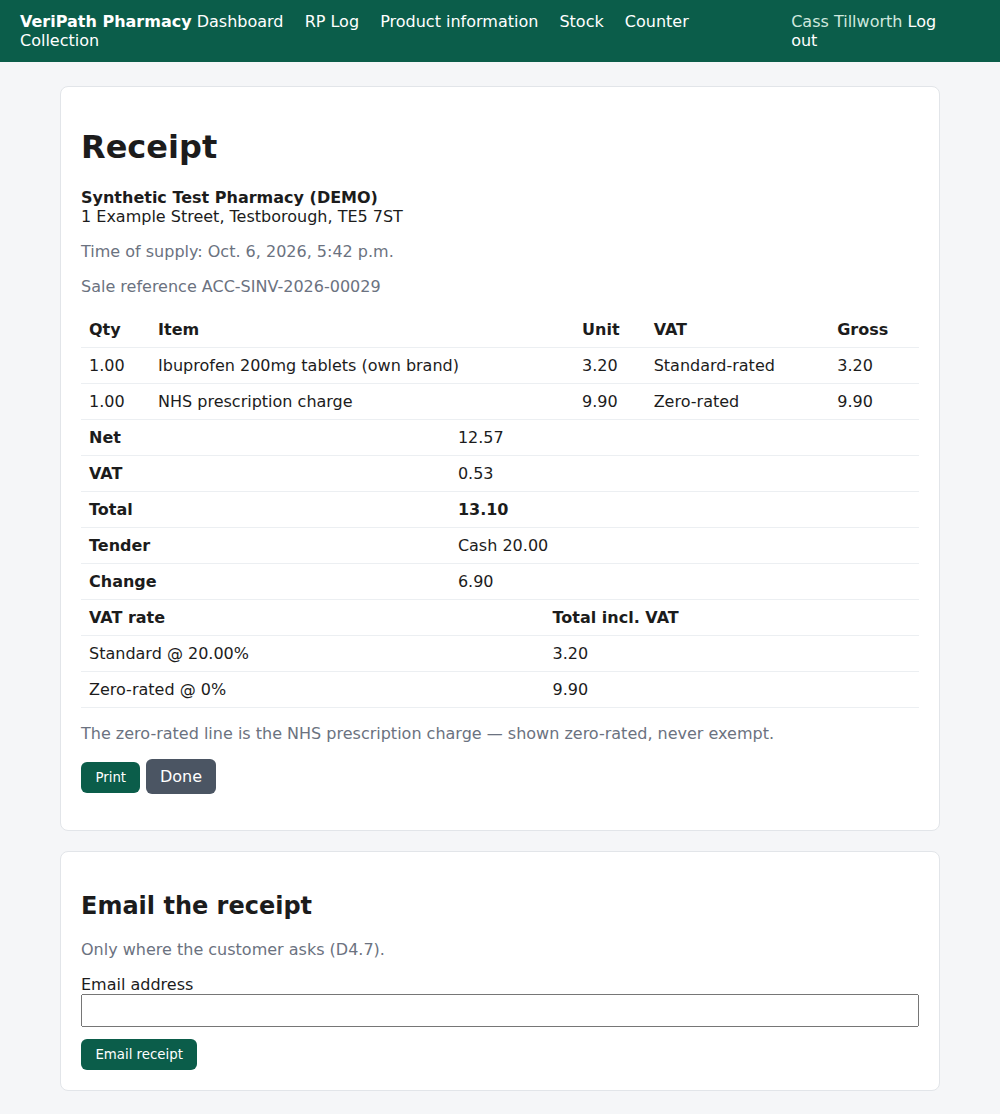This screenshot has width=1000, height=1114.
Task: Click the Email address label
Action: pos(137,984)
